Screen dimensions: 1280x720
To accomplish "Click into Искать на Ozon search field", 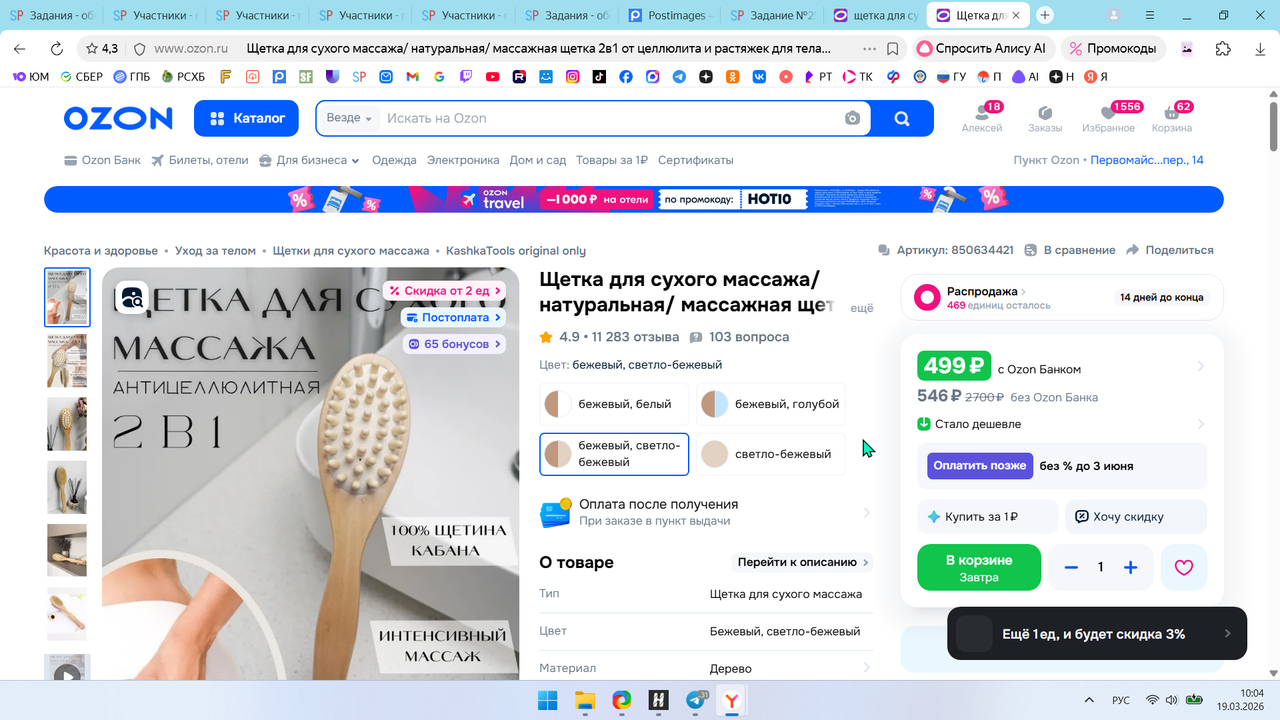I will (x=610, y=118).
